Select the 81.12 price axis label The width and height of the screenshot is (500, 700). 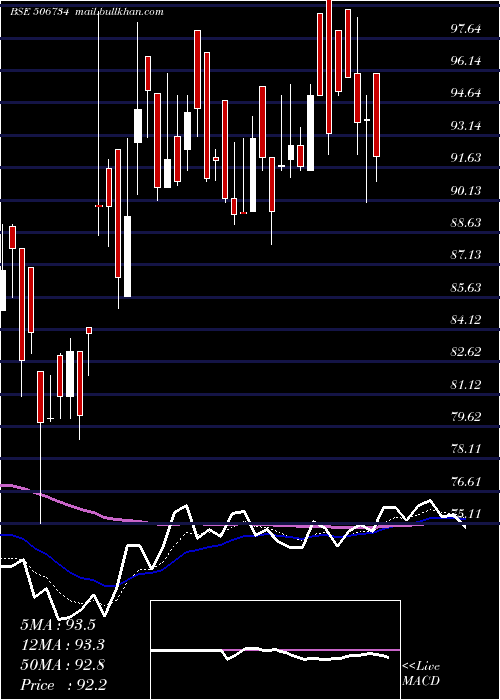point(466,384)
